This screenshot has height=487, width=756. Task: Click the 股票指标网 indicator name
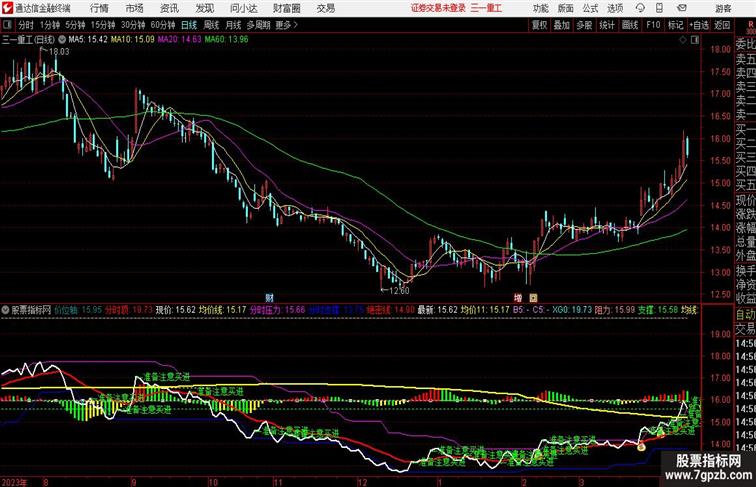31,310
